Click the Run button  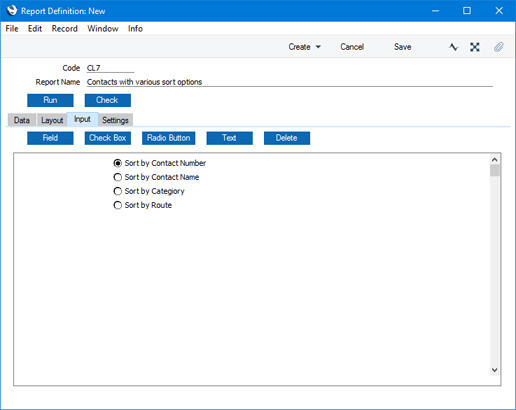pyautogui.click(x=50, y=100)
